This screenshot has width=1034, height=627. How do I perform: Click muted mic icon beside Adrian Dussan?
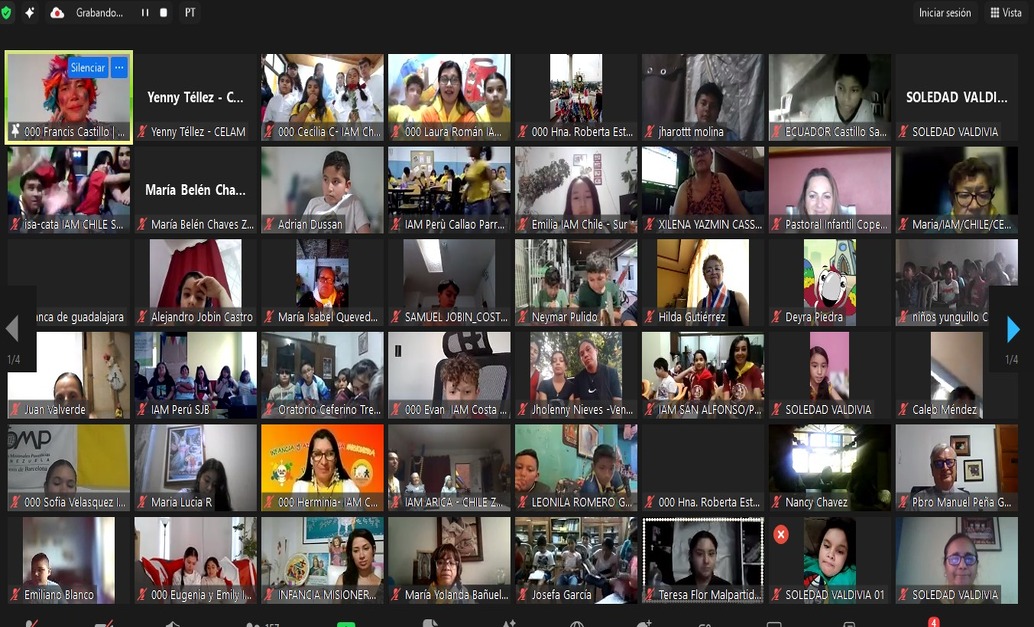[x=269, y=225]
